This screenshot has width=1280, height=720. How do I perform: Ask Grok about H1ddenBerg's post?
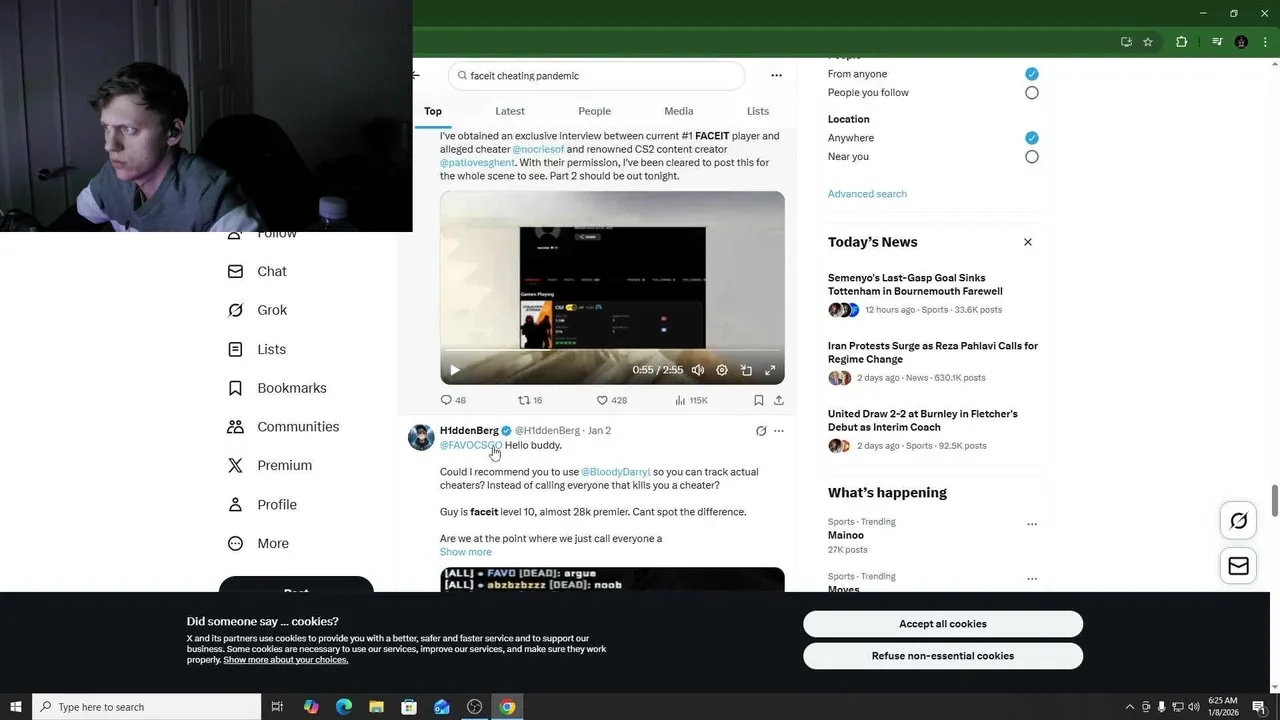(x=761, y=431)
